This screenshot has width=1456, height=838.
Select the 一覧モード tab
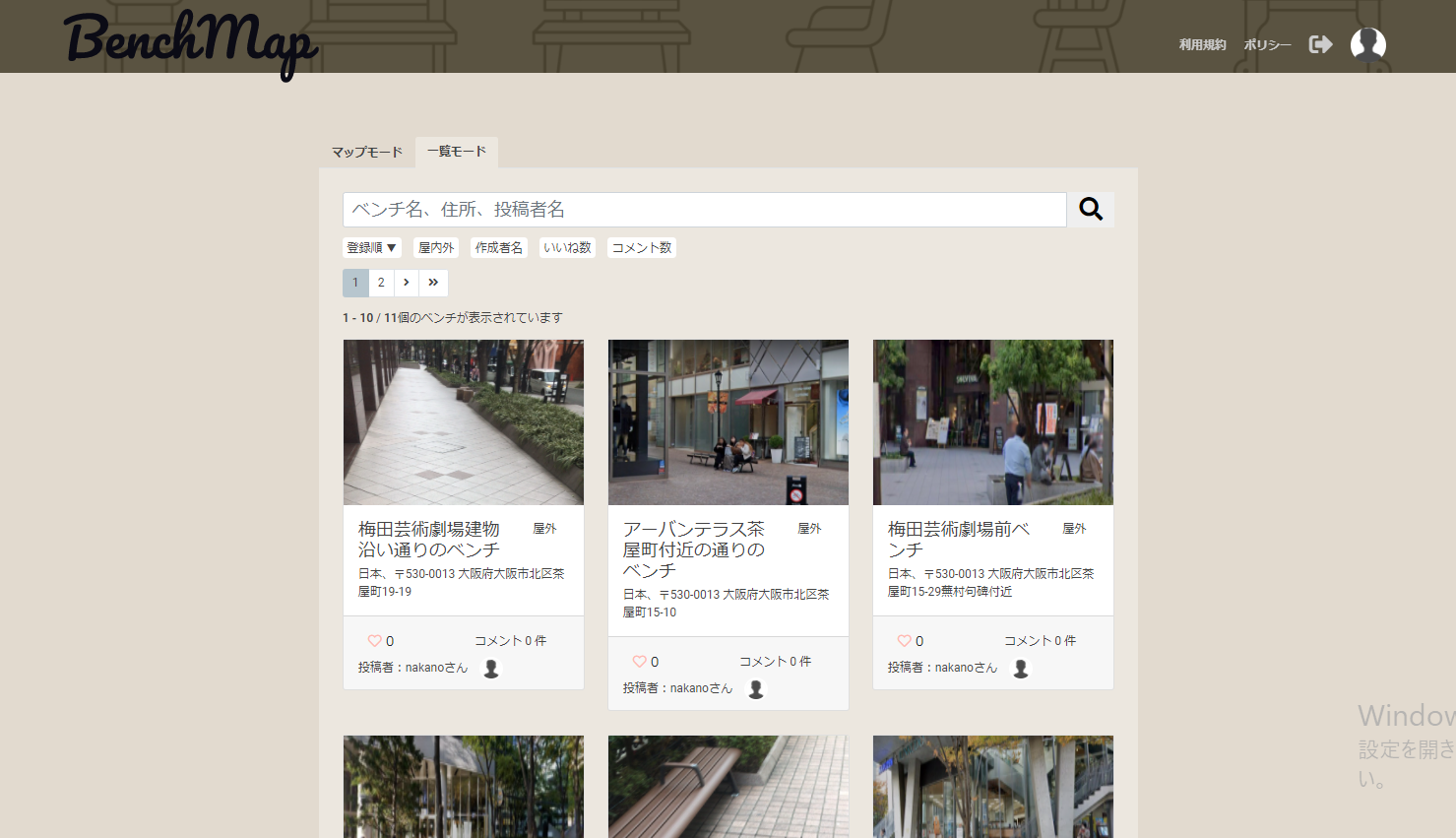coord(457,152)
